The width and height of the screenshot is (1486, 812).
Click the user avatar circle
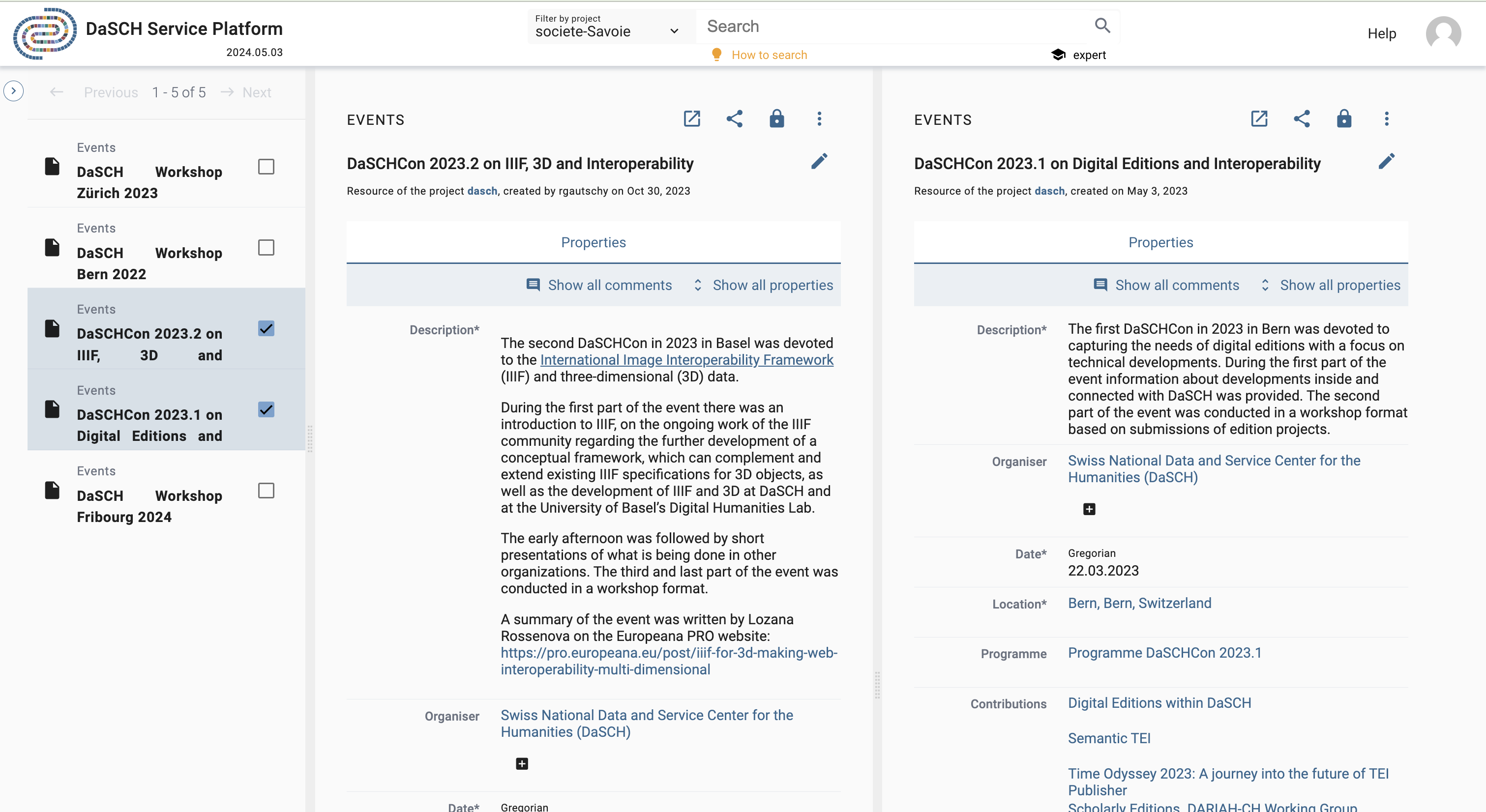[1443, 33]
